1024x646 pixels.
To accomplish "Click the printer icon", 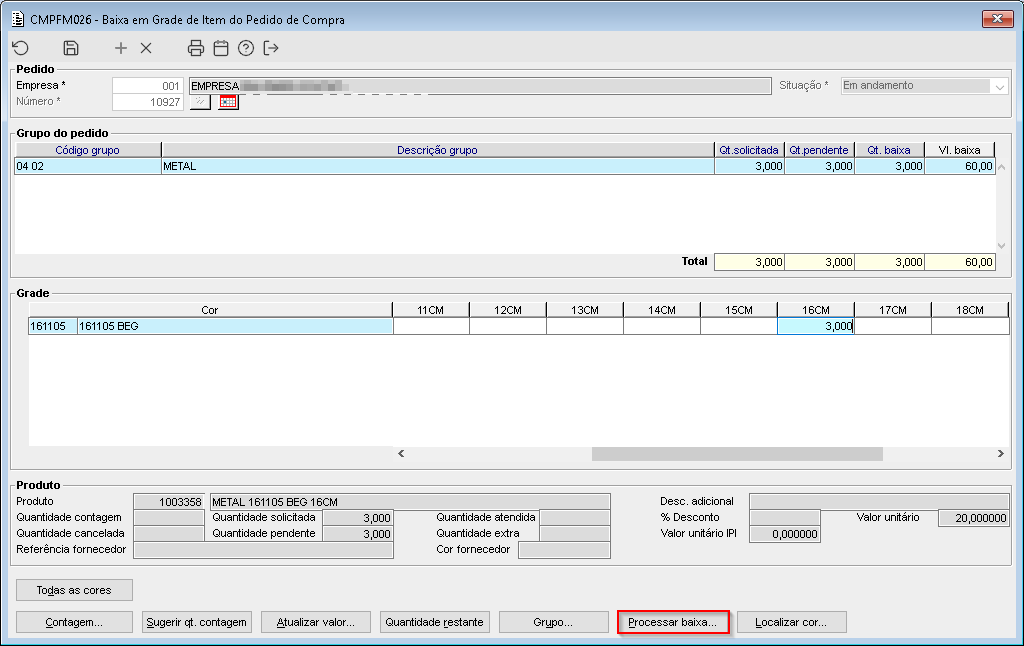I will pos(195,48).
